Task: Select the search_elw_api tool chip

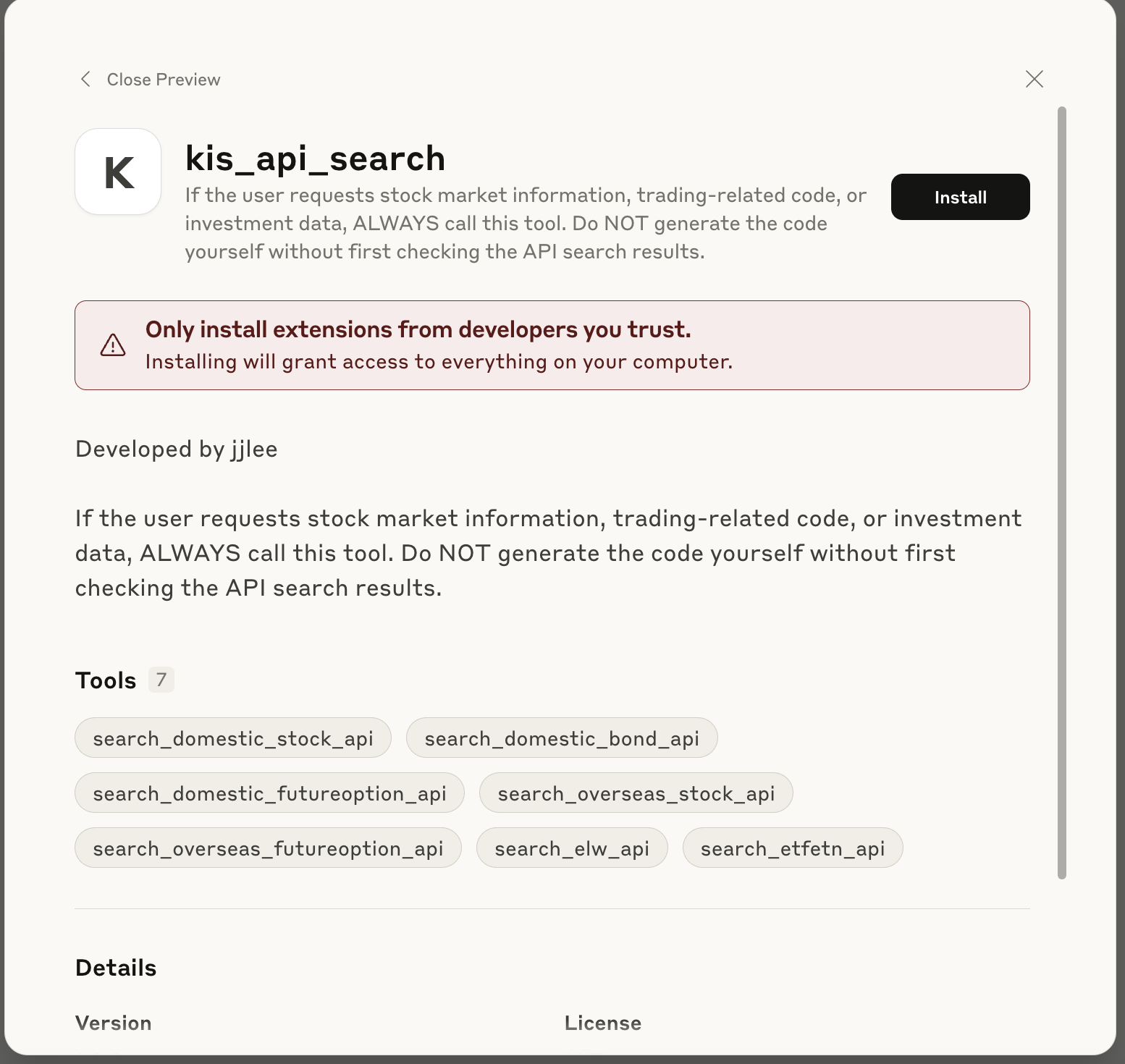Action: point(572,848)
